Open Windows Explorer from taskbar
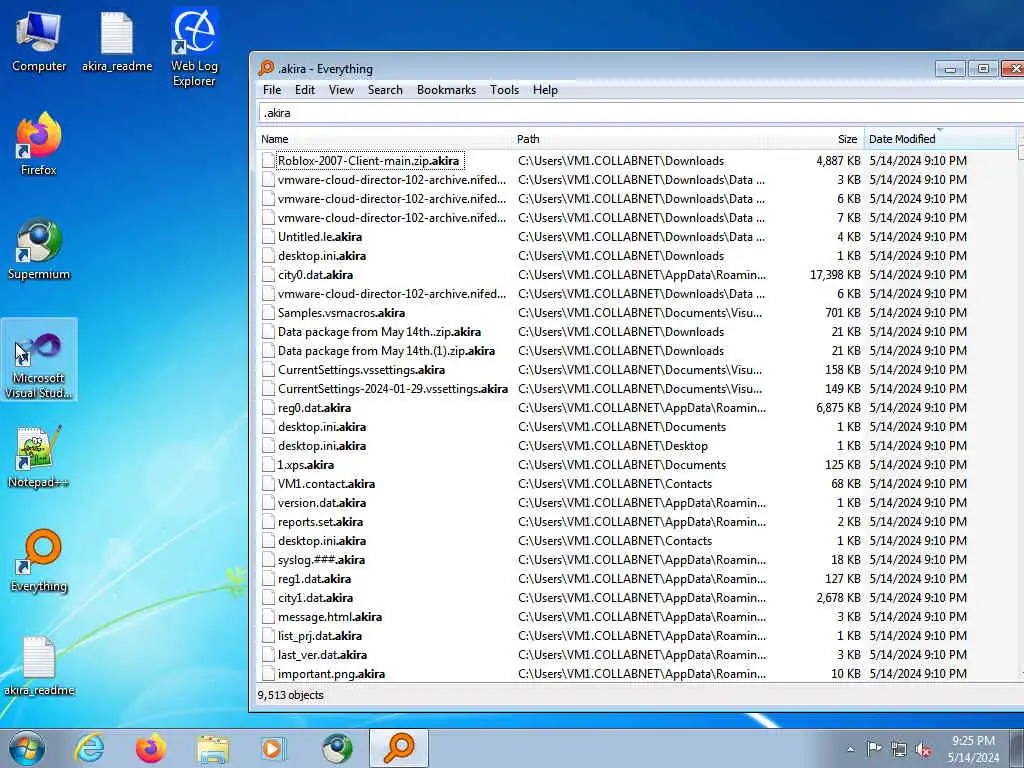 213,748
